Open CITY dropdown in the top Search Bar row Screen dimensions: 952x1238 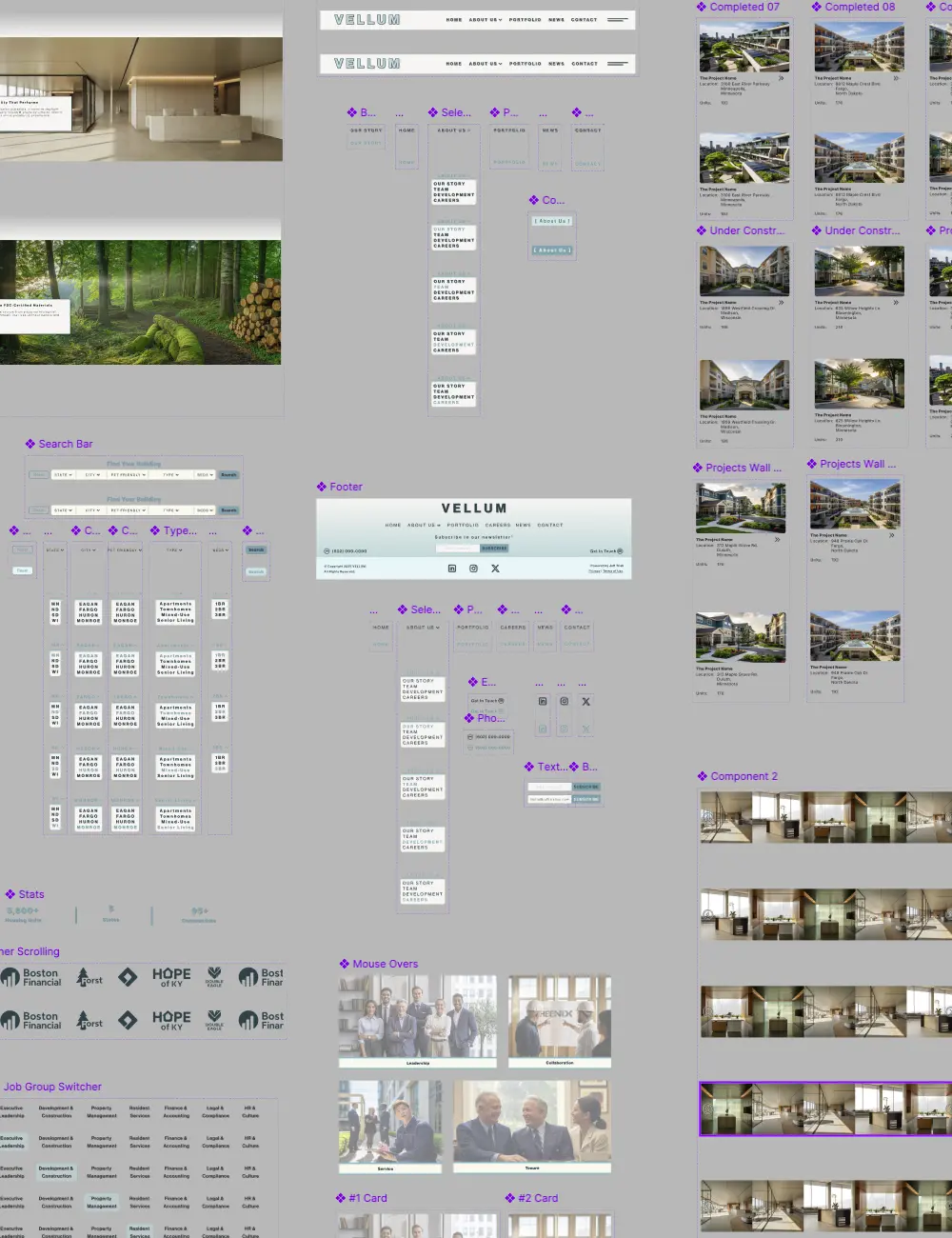[91, 474]
